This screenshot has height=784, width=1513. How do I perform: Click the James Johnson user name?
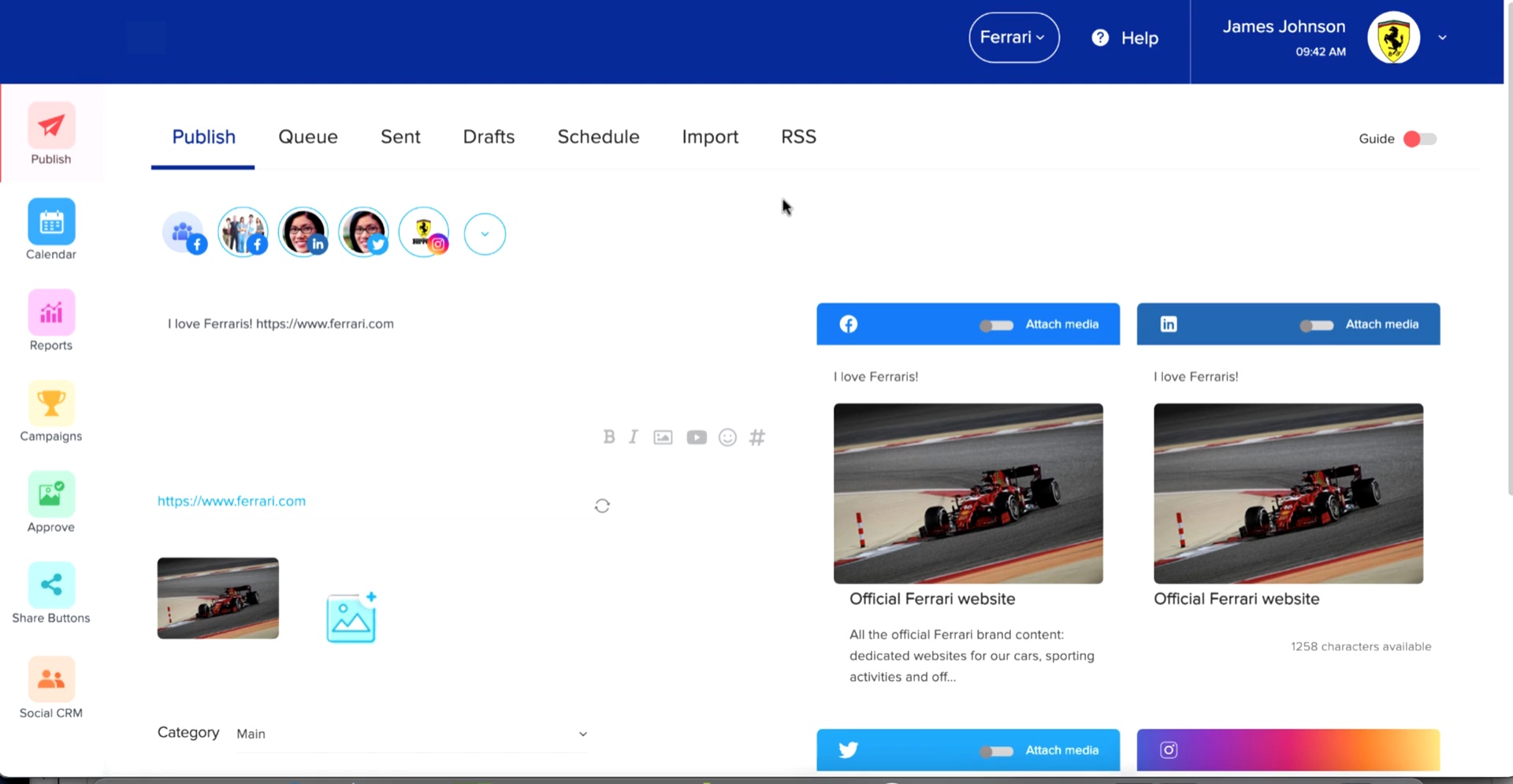tap(1284, 27)
